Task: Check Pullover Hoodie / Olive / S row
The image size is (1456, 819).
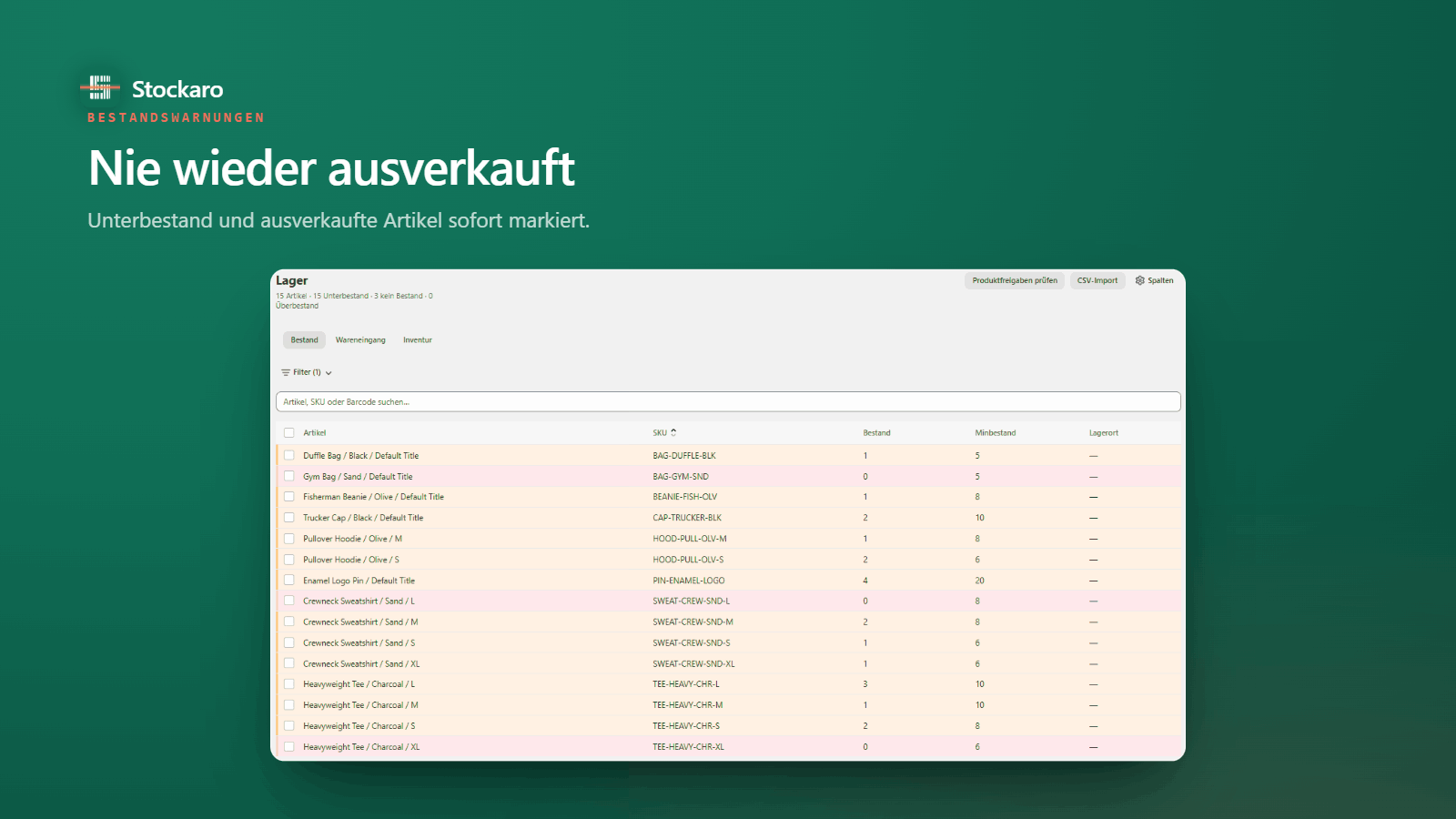Action: [x=289, y=560]
